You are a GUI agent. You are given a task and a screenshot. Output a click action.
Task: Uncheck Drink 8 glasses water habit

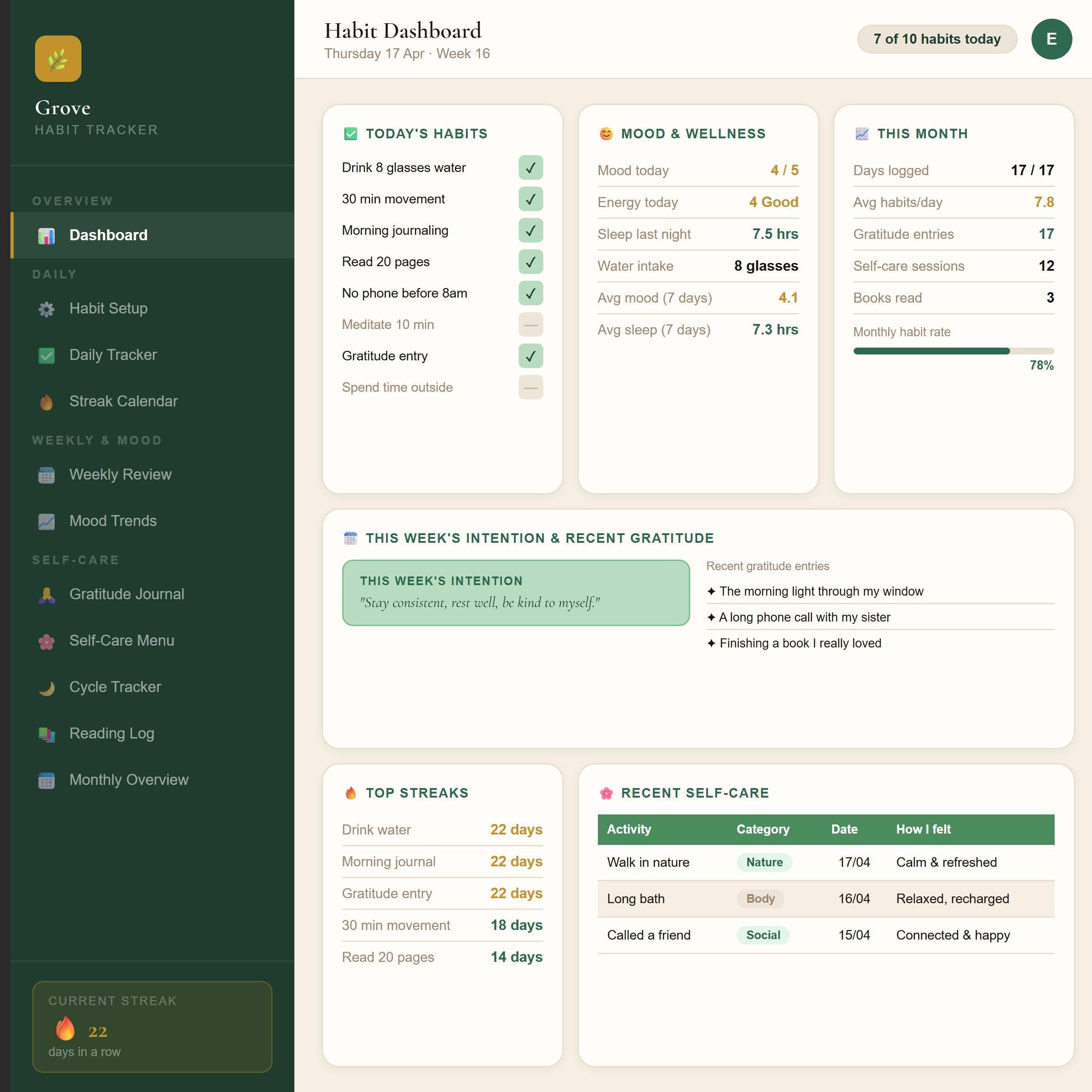pos(531,168)
